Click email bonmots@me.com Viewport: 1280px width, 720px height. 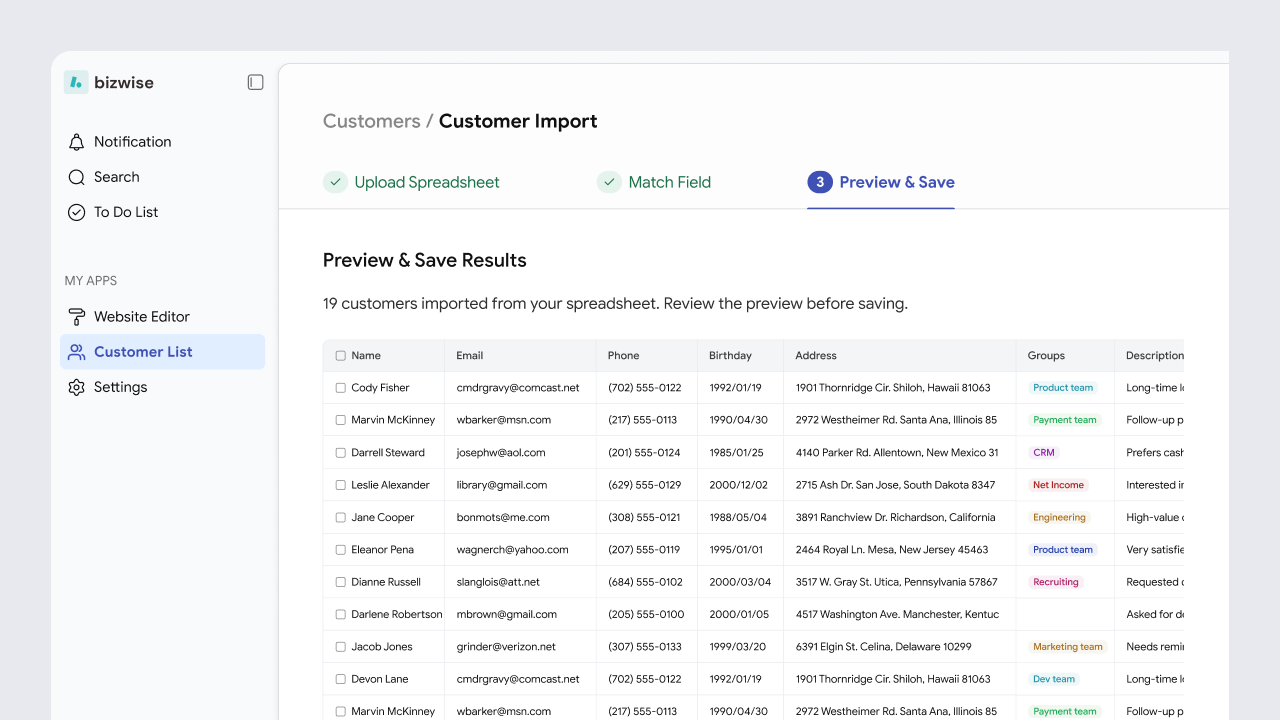tap(503, 518)
